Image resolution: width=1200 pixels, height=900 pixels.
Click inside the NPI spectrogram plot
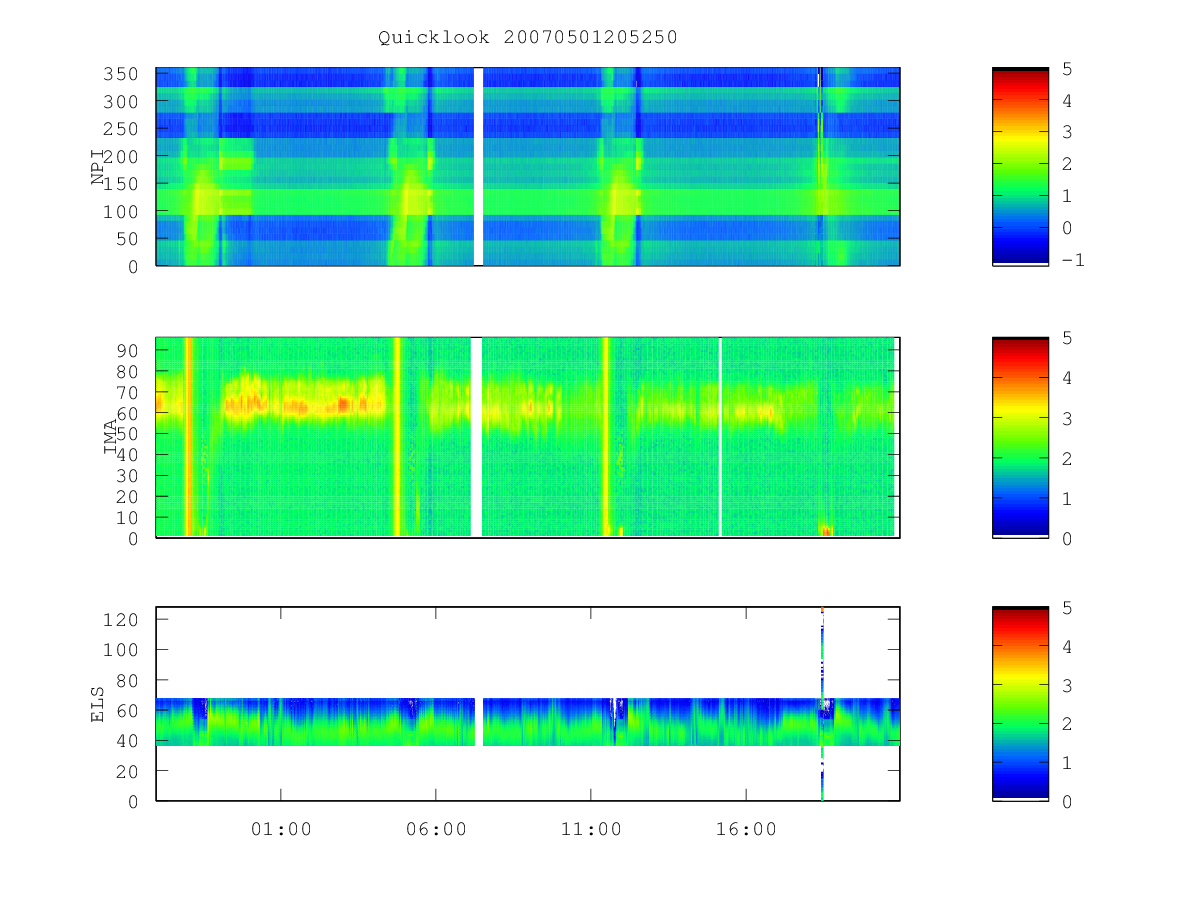pos(528,166)
